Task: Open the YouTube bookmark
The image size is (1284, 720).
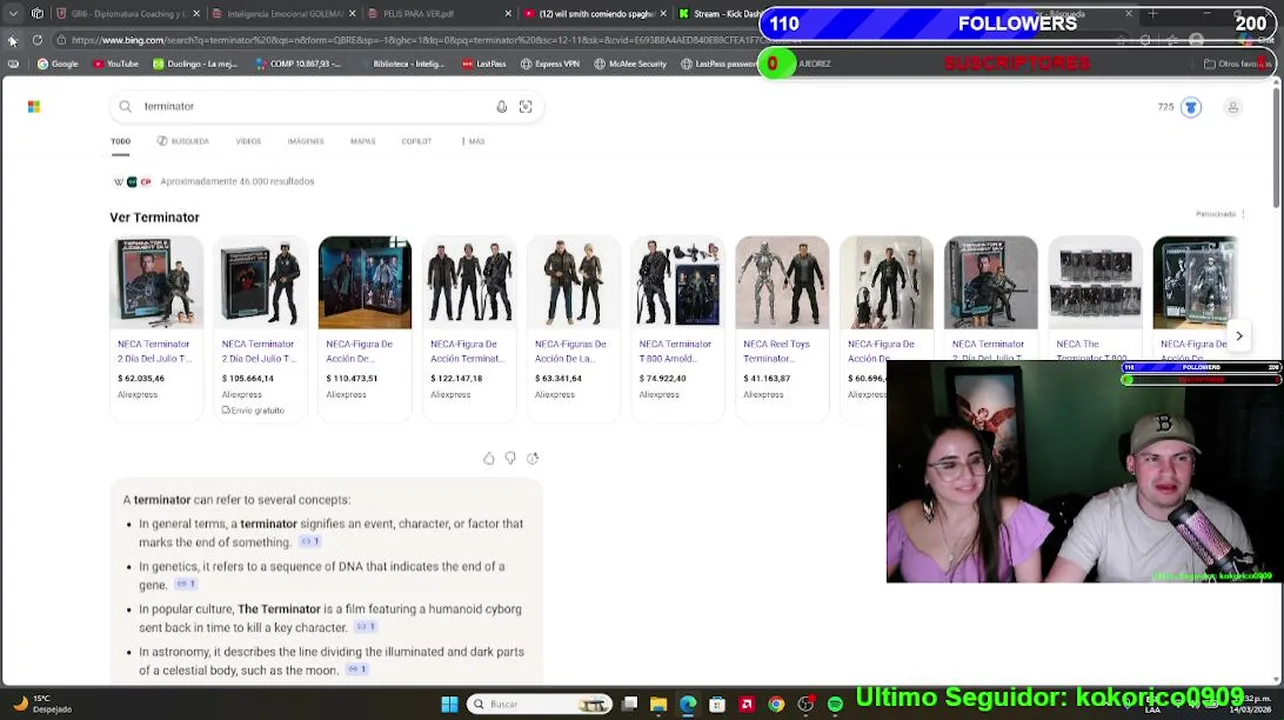Action: (116, 64)
